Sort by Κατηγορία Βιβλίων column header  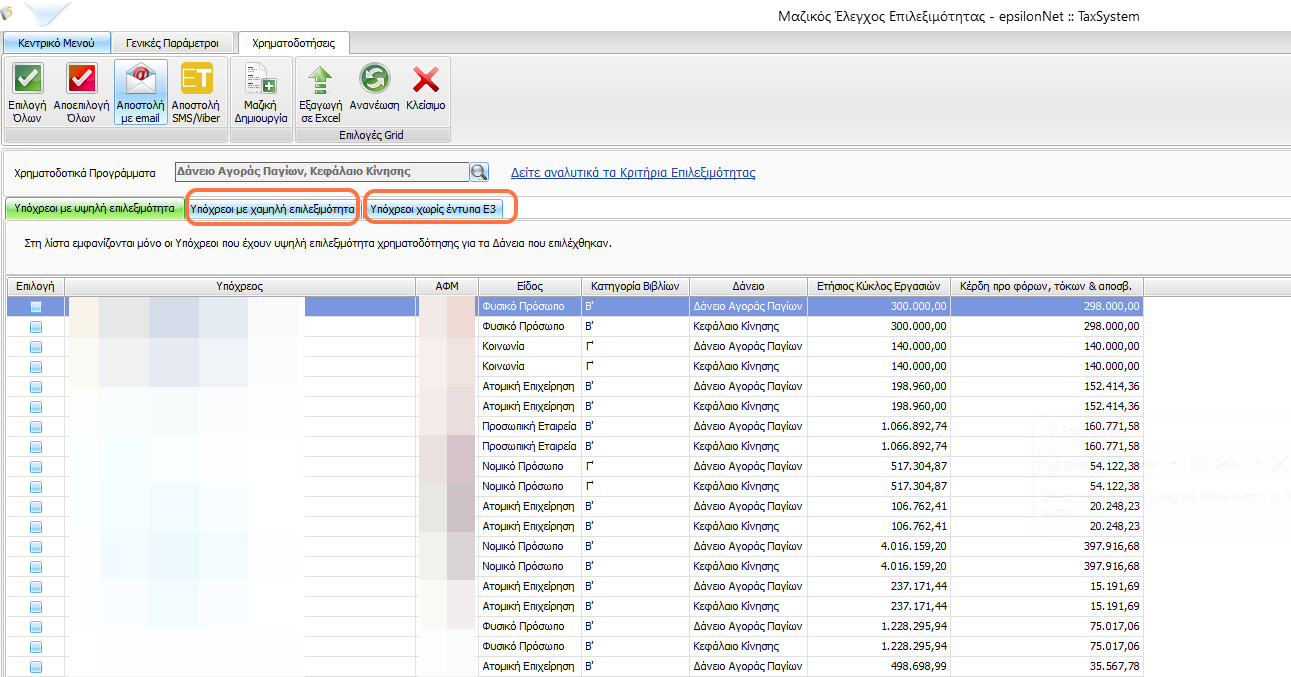click(x=635, y=286)
